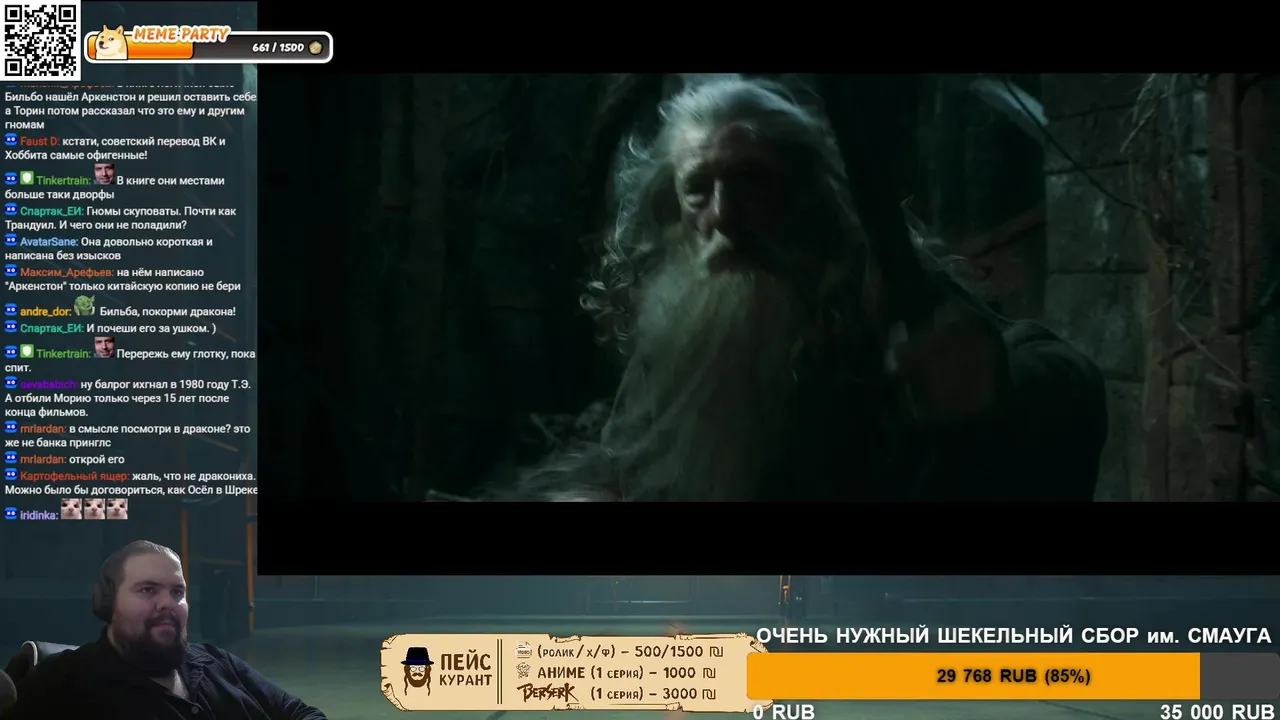Click the price line 'ролик/х/ф – 500/1500'
This screenshot has height=720, width=1280.
(628, 651)
